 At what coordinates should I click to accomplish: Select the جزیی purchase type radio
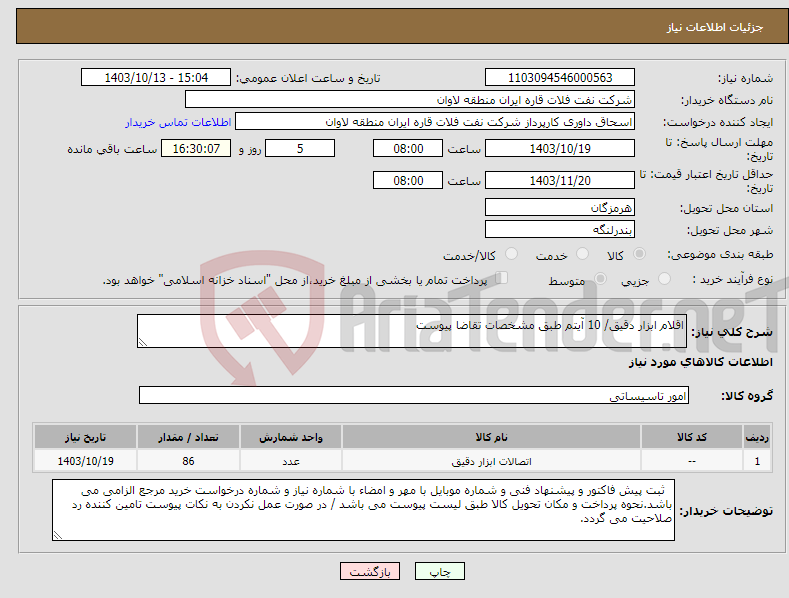pyautogui.click(x=664, y=278)
